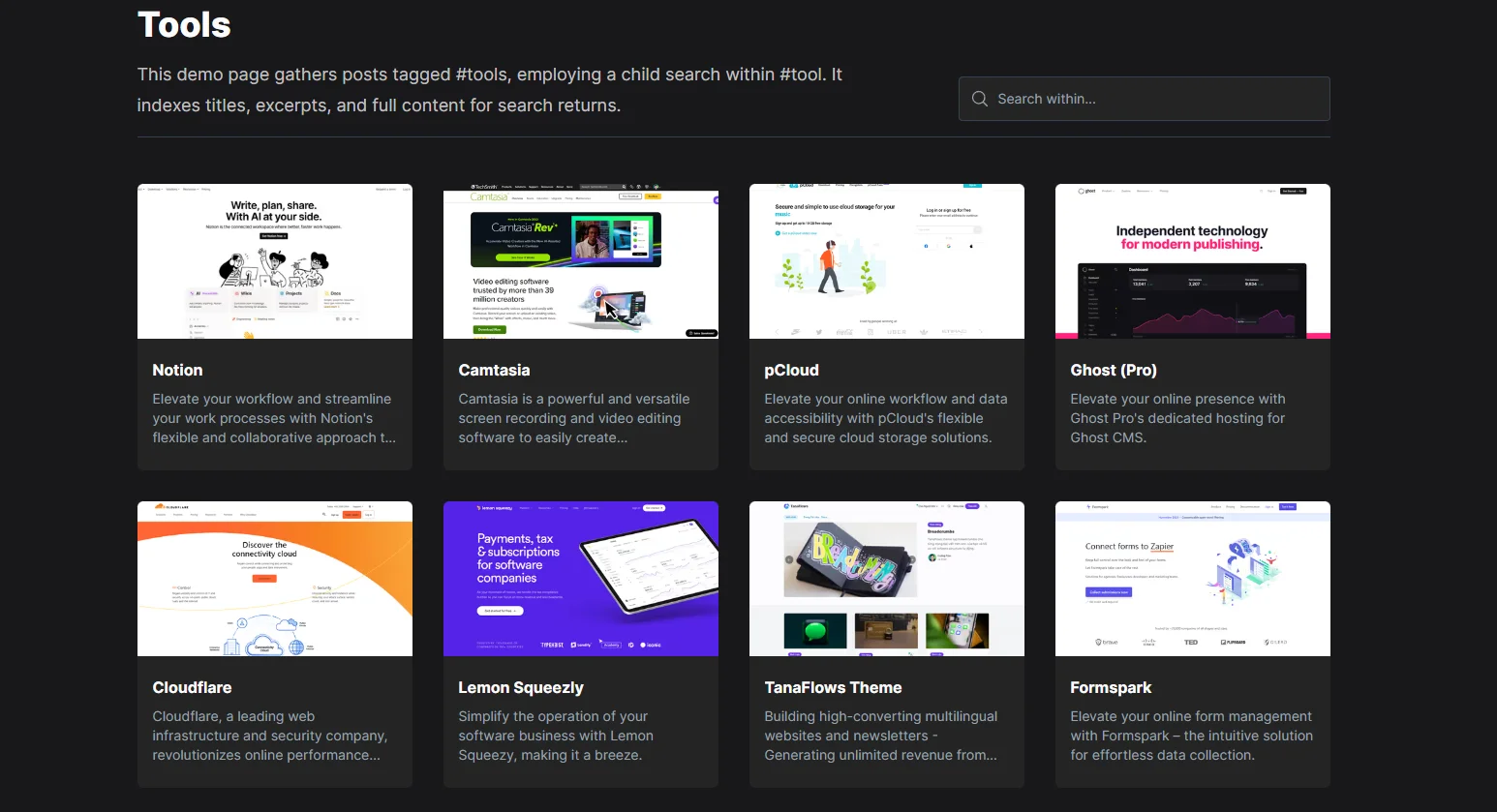Open the Camtasia post
The width and height of the screenshot is (1497, 812).
tap(495, 370)
